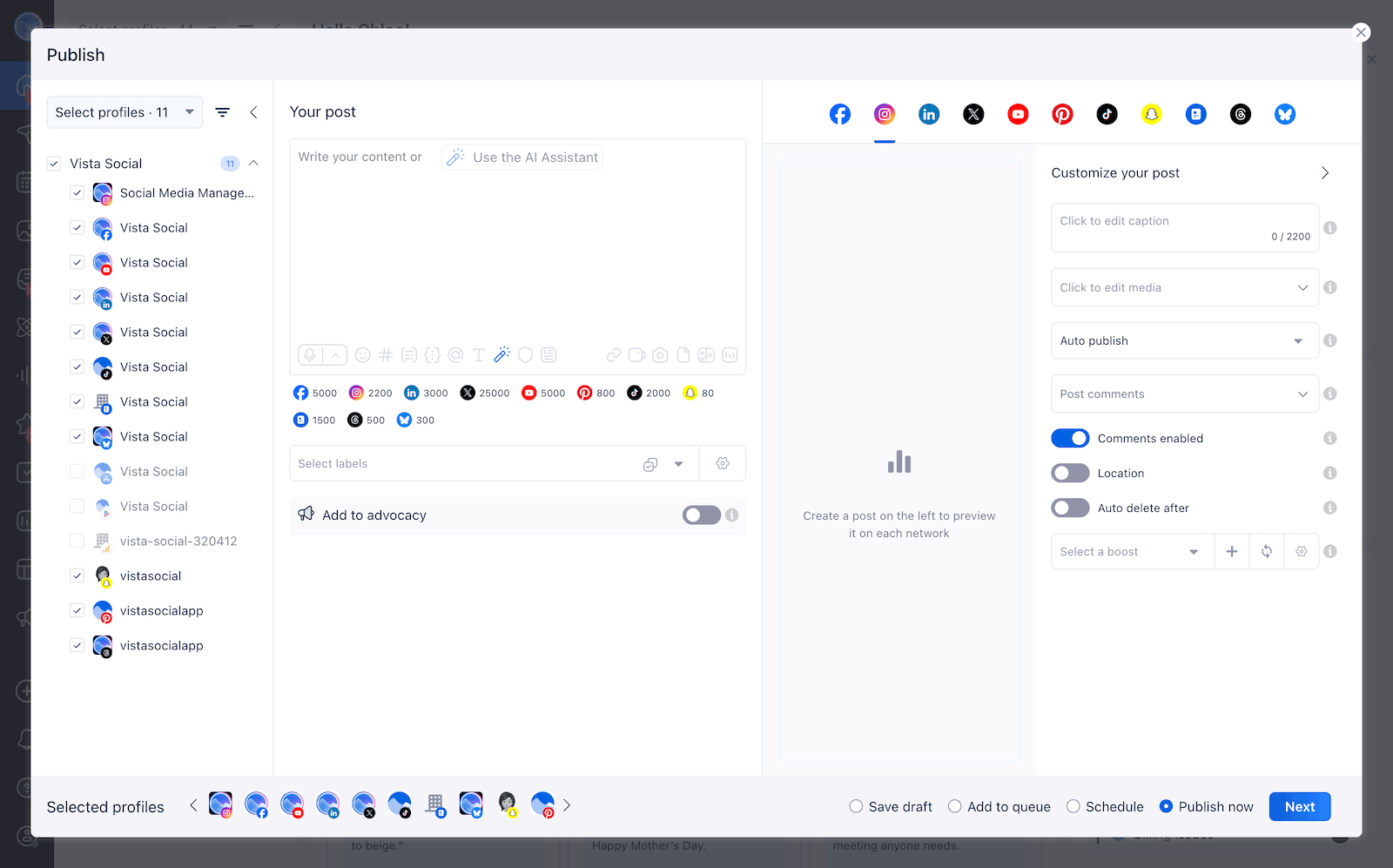
Task: Open the Google Business preview tab
Action: [1196, 114]
